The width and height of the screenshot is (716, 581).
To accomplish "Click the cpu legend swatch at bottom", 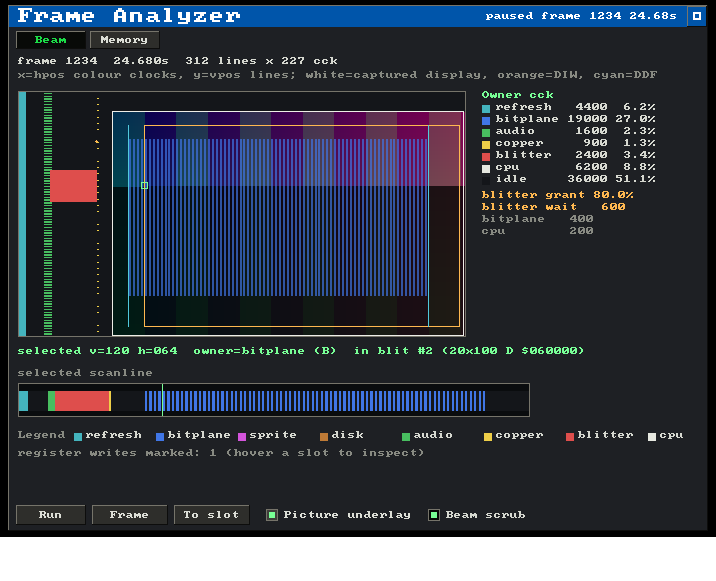I will click(x=652, y=437).
